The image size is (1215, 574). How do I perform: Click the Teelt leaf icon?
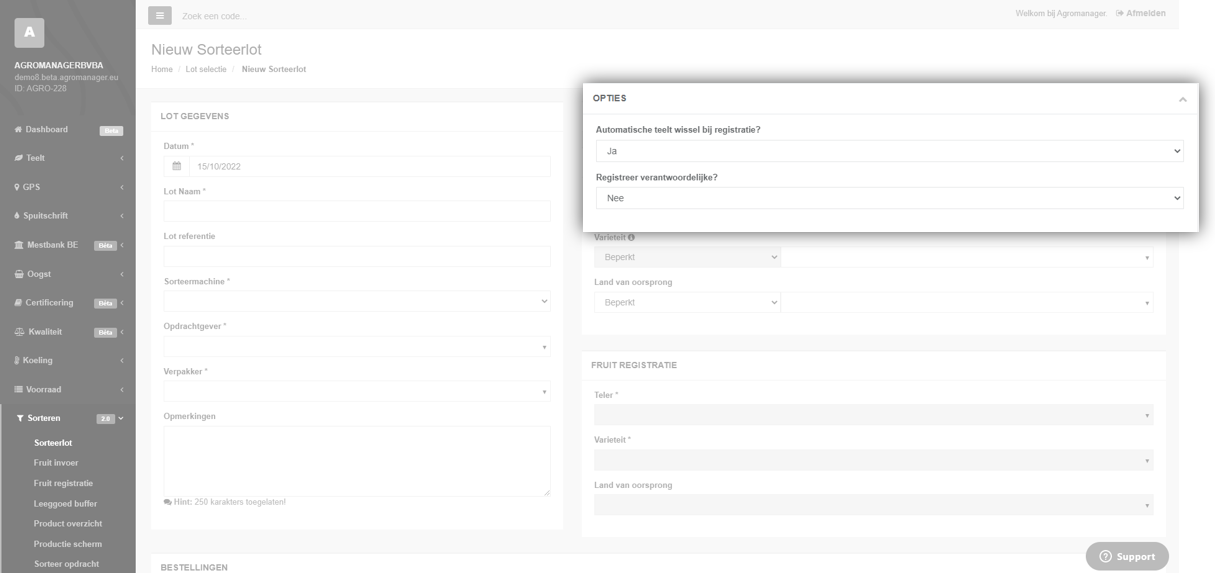18,158
